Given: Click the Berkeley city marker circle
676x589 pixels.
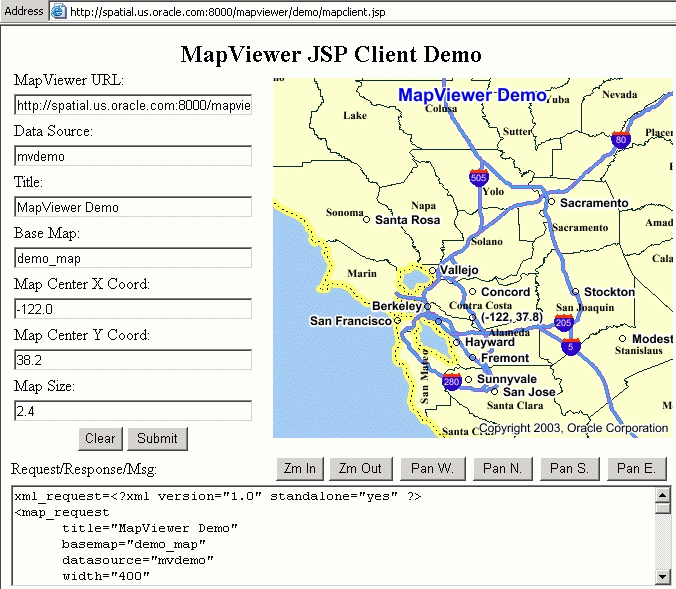Looking at the screenshot, I should (427, 307).
